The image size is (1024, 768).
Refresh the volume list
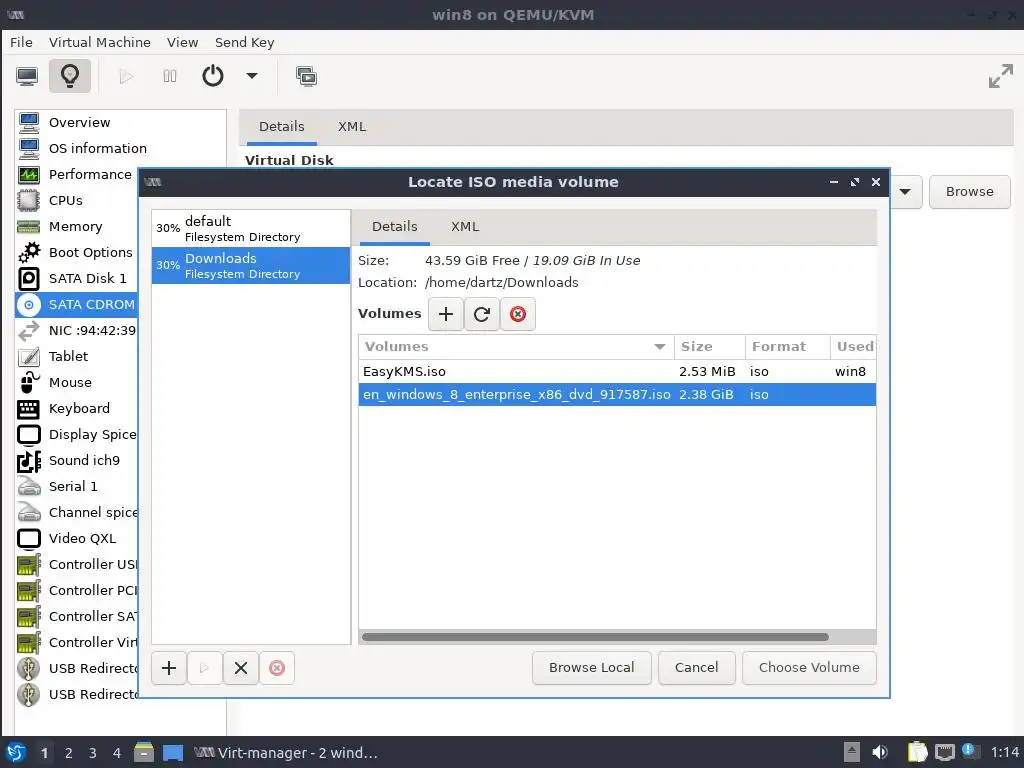482,314
